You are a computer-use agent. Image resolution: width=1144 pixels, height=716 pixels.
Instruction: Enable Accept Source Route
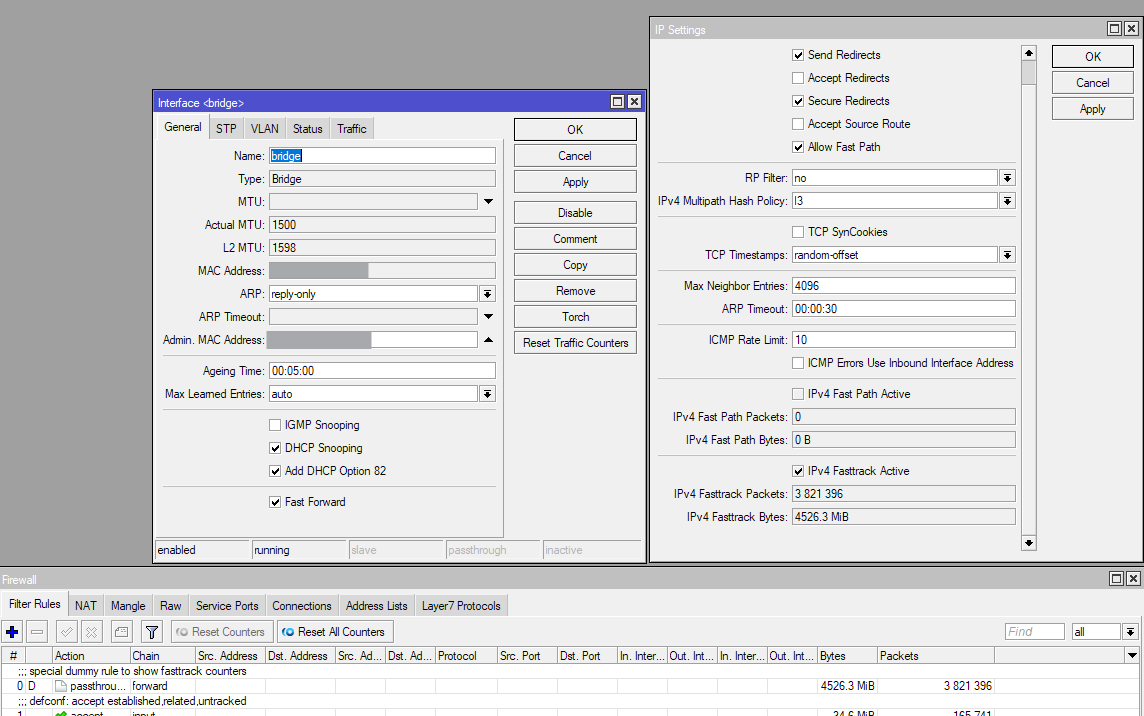coord(798,124)
